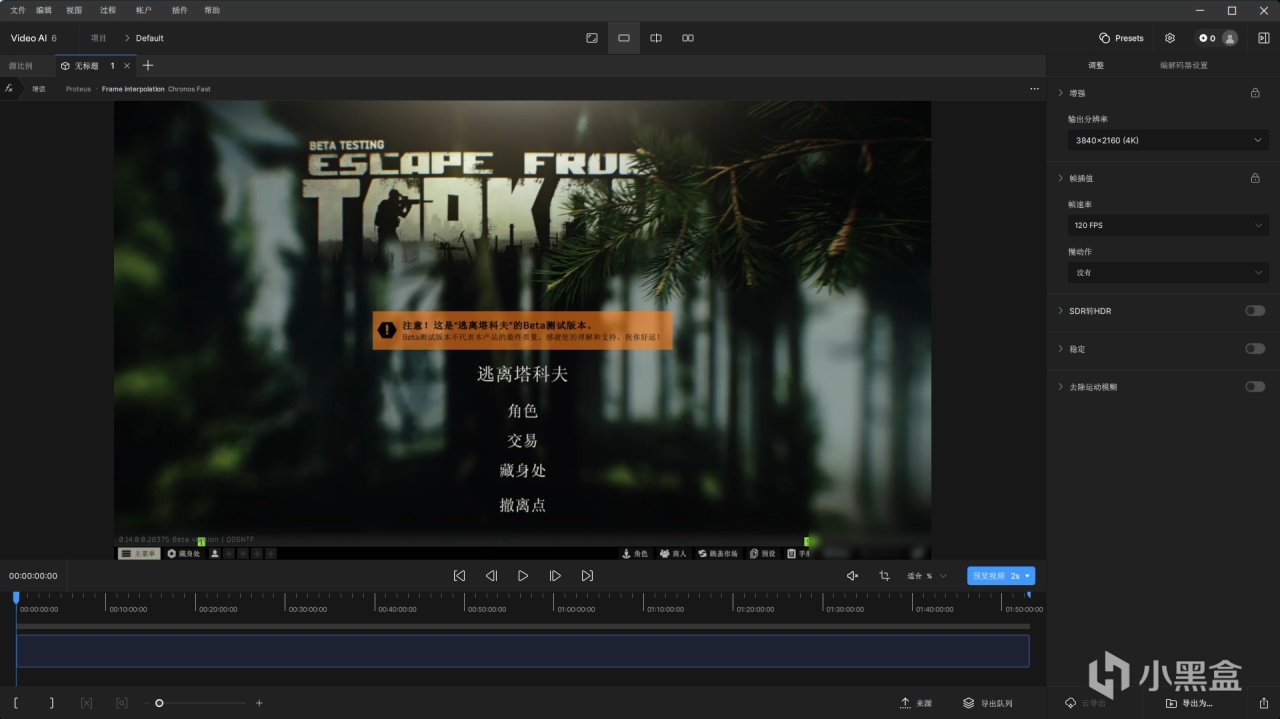Open the 帮助 menu
The image size is (1280, 719).
[x=212, y=10]
